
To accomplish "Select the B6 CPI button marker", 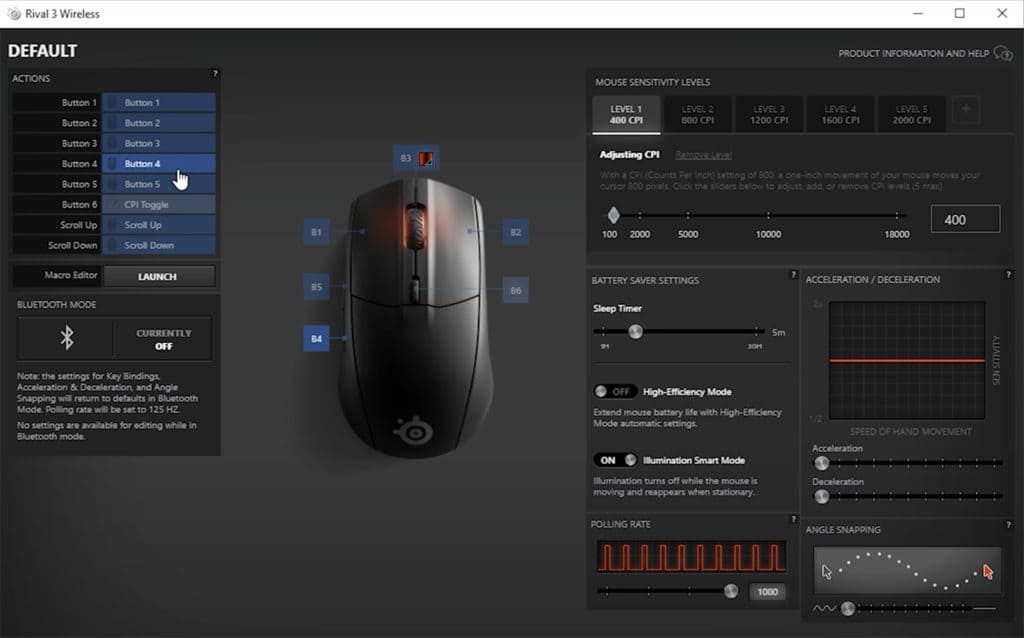I will pos(515,291).
